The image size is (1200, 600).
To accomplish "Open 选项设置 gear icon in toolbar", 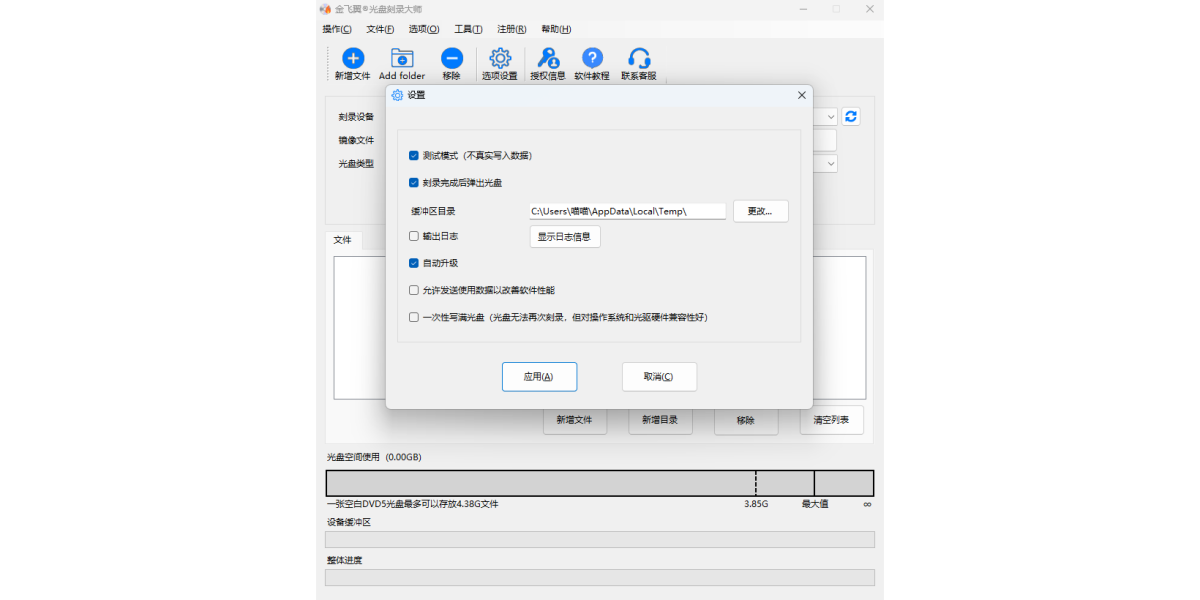I will (500, 59).
